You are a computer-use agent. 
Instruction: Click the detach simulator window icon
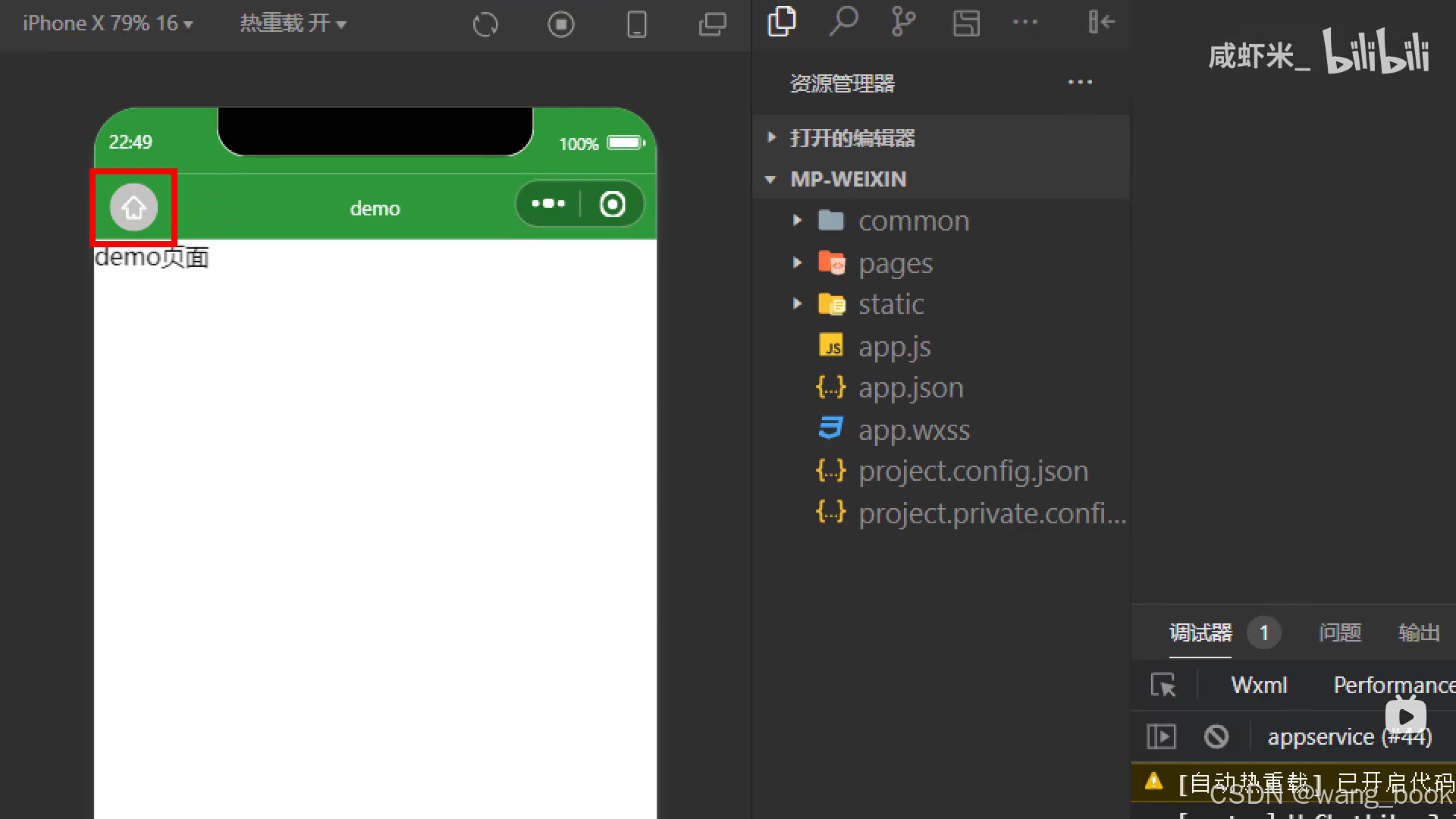click(712, 24)
